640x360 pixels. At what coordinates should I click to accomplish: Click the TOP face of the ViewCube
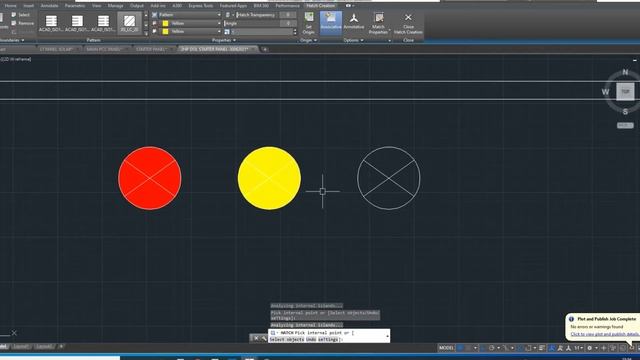tap(625, 91)
